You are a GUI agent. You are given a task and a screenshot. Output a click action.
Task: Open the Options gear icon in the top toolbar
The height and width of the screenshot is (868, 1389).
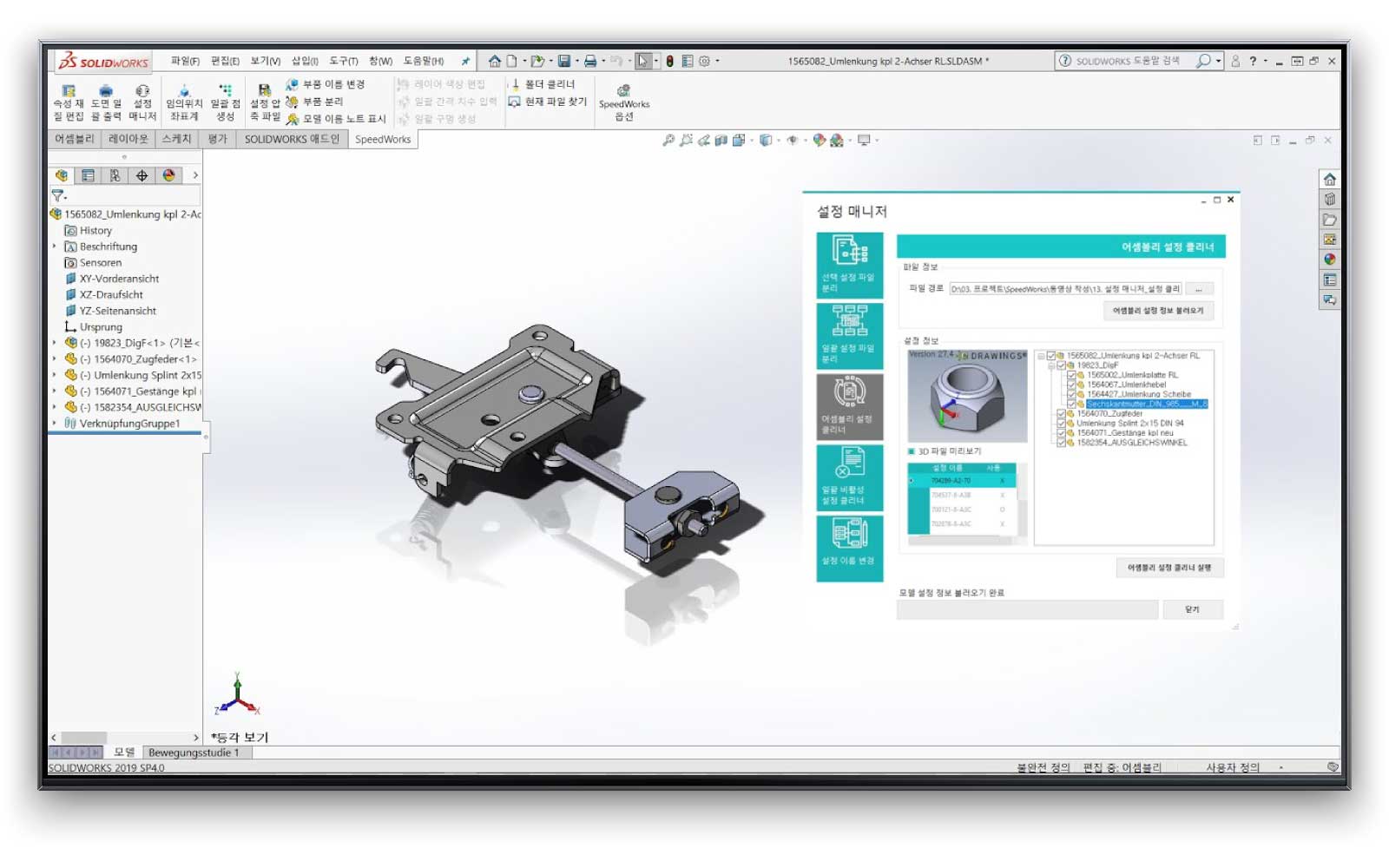tap(704, 61)
